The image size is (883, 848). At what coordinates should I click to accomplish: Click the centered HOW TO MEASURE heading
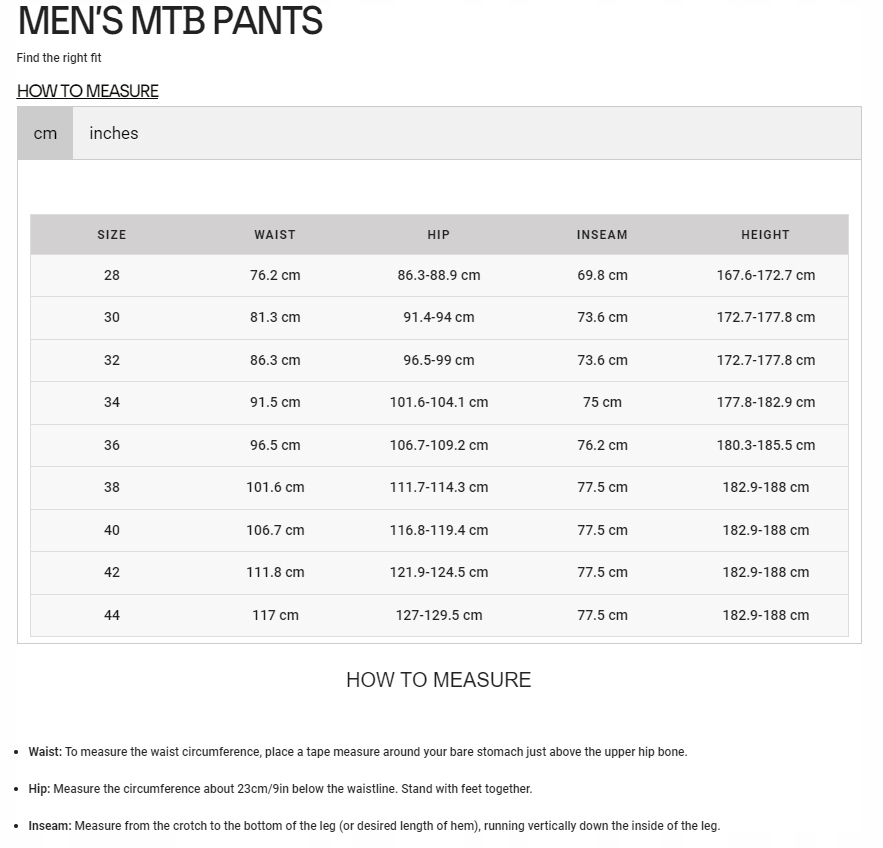438,680
